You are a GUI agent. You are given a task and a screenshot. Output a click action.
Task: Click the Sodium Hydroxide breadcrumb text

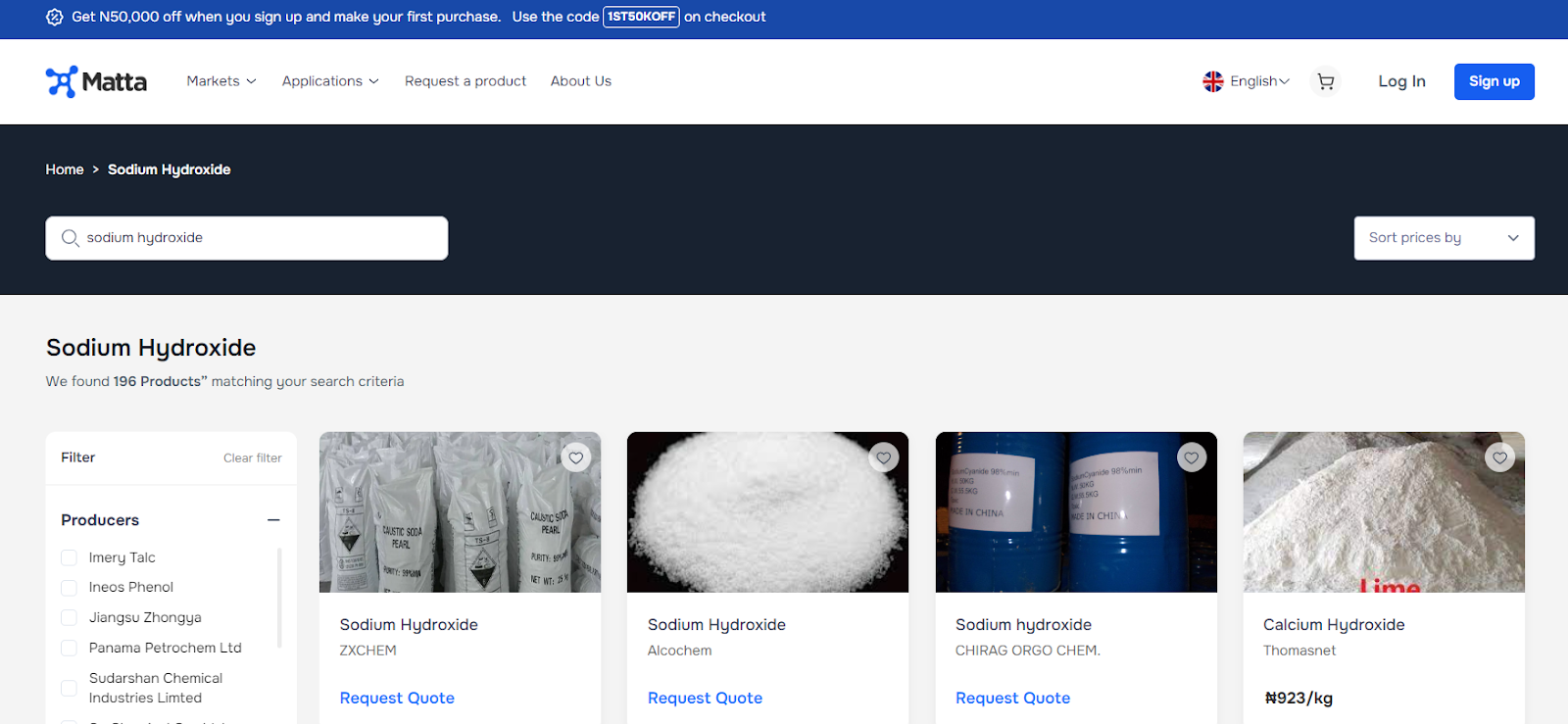(x=170, y=169)
